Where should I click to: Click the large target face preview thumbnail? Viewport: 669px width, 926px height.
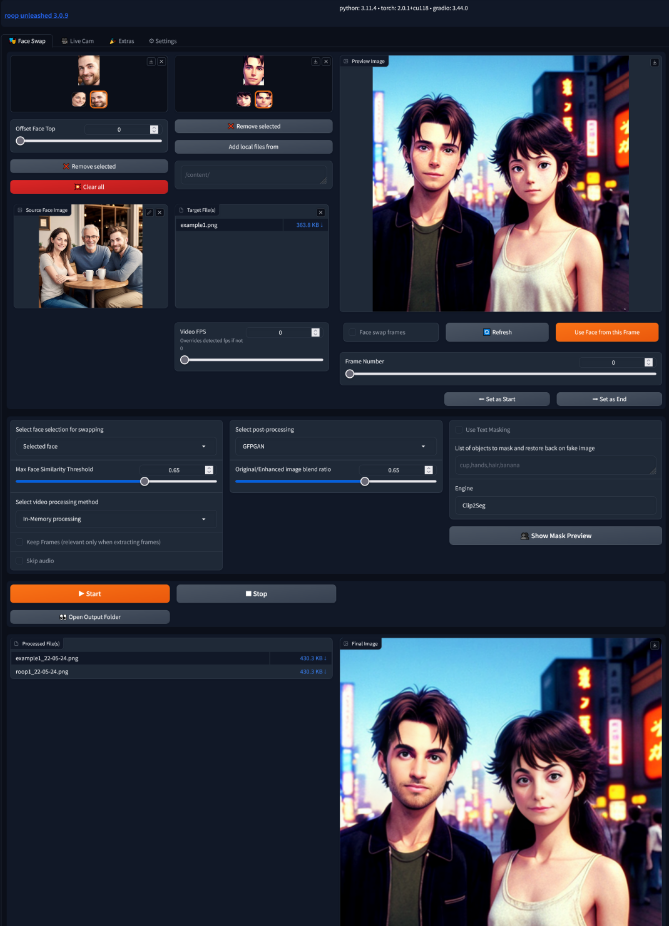tap(253, 71)
